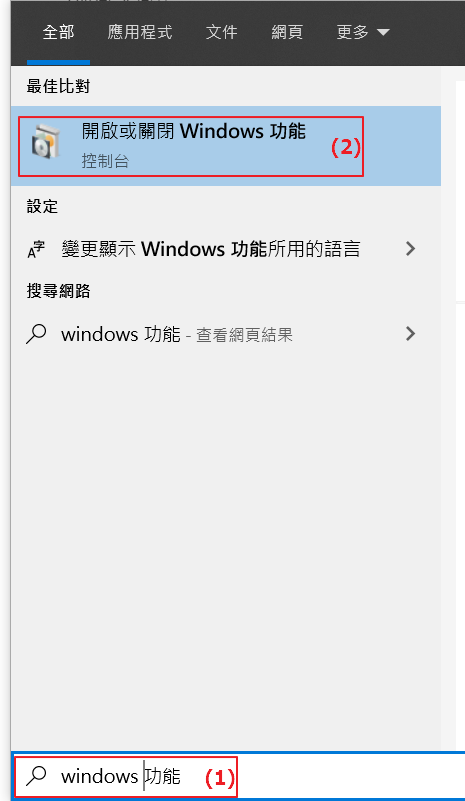
Task: Click the 最佳比對 section header
Action: coord(58,86)
